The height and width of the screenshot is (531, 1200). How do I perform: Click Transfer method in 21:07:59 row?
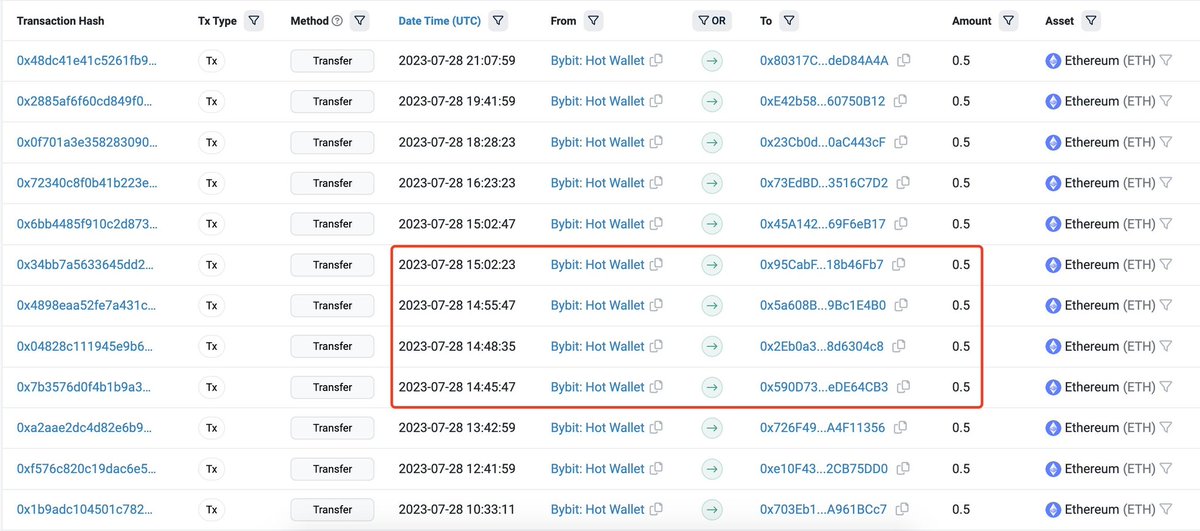[332, 60]
